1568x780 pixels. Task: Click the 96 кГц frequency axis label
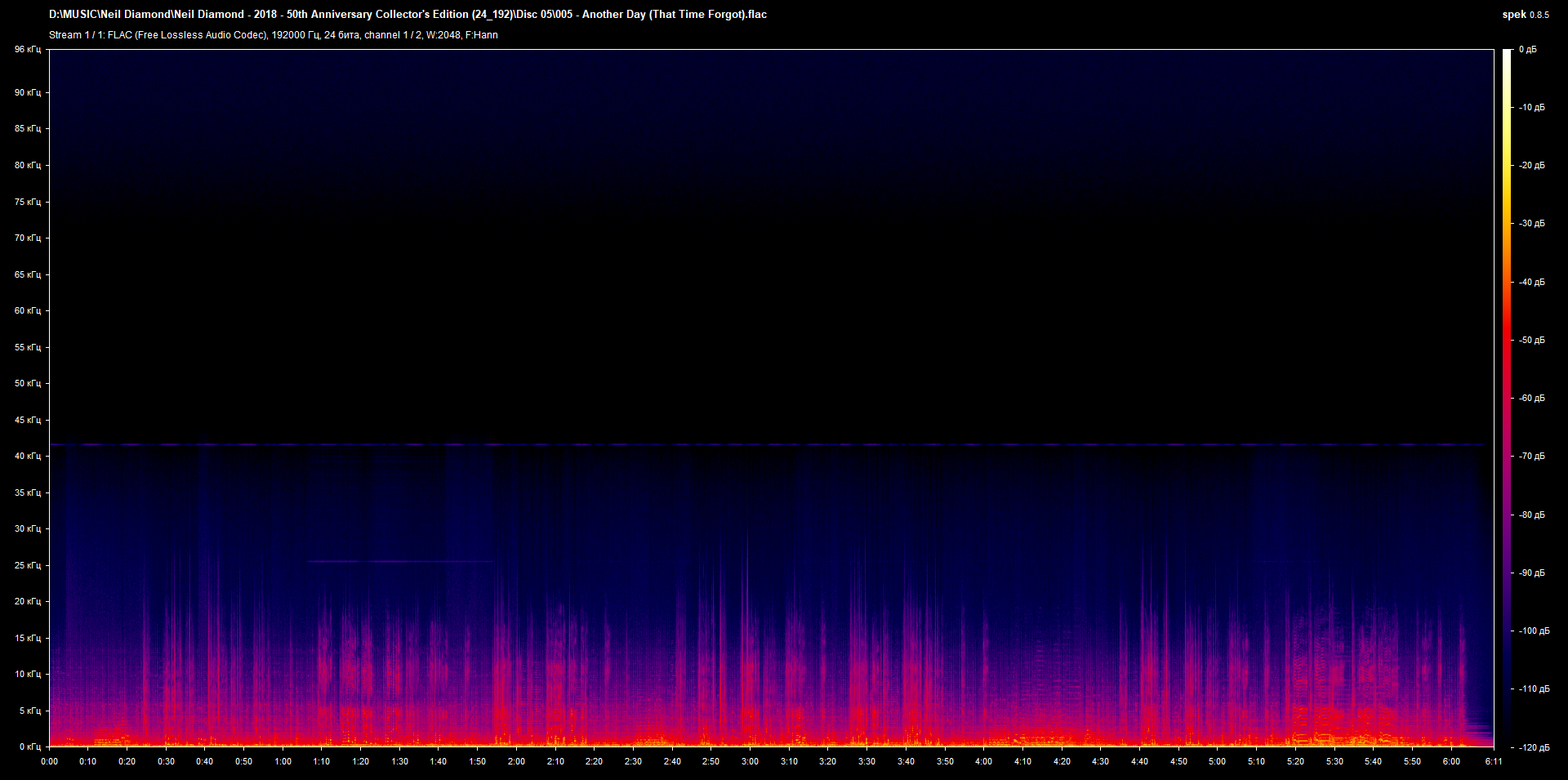point(27,49)
